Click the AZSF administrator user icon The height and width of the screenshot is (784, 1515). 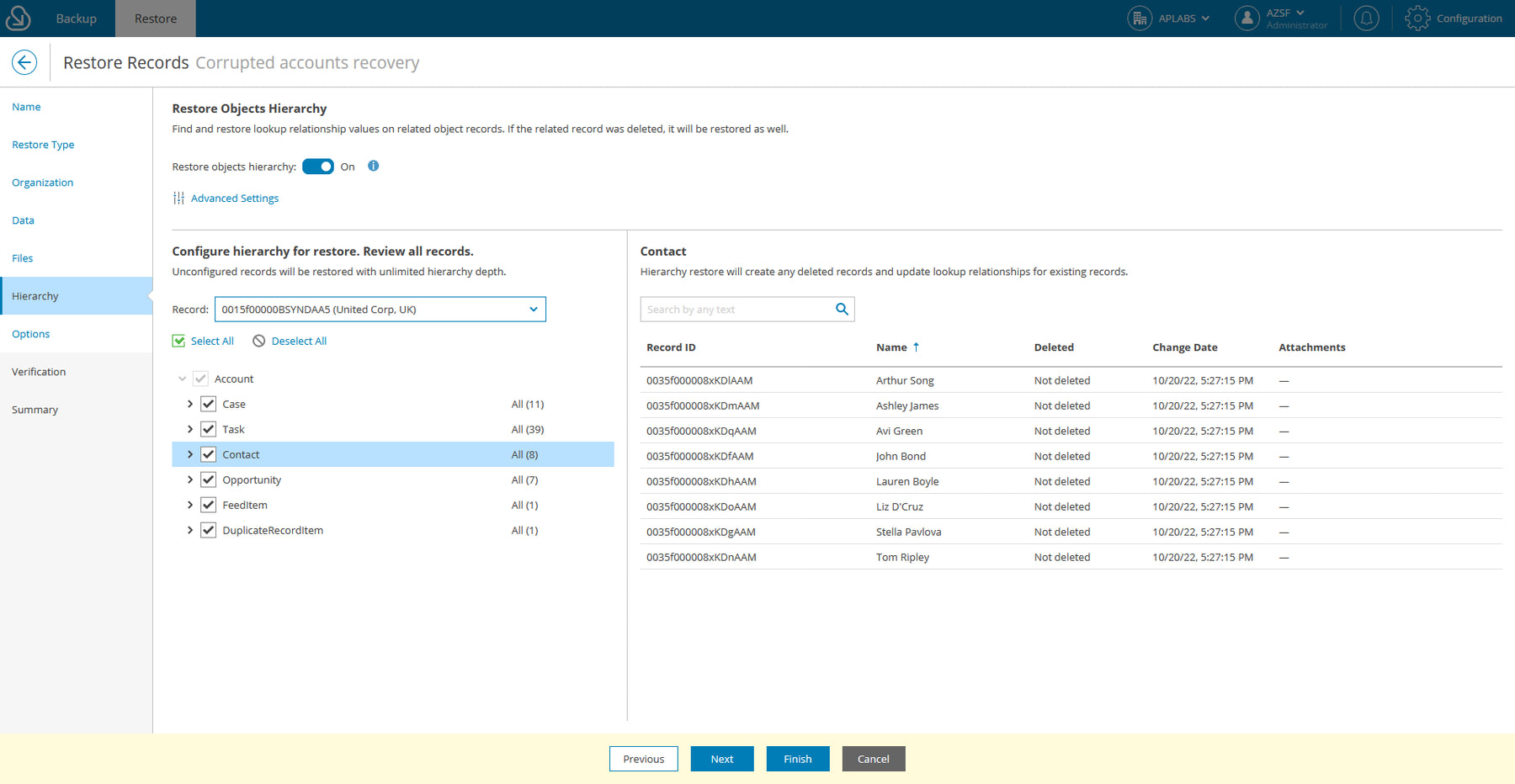coord(1247,19)
